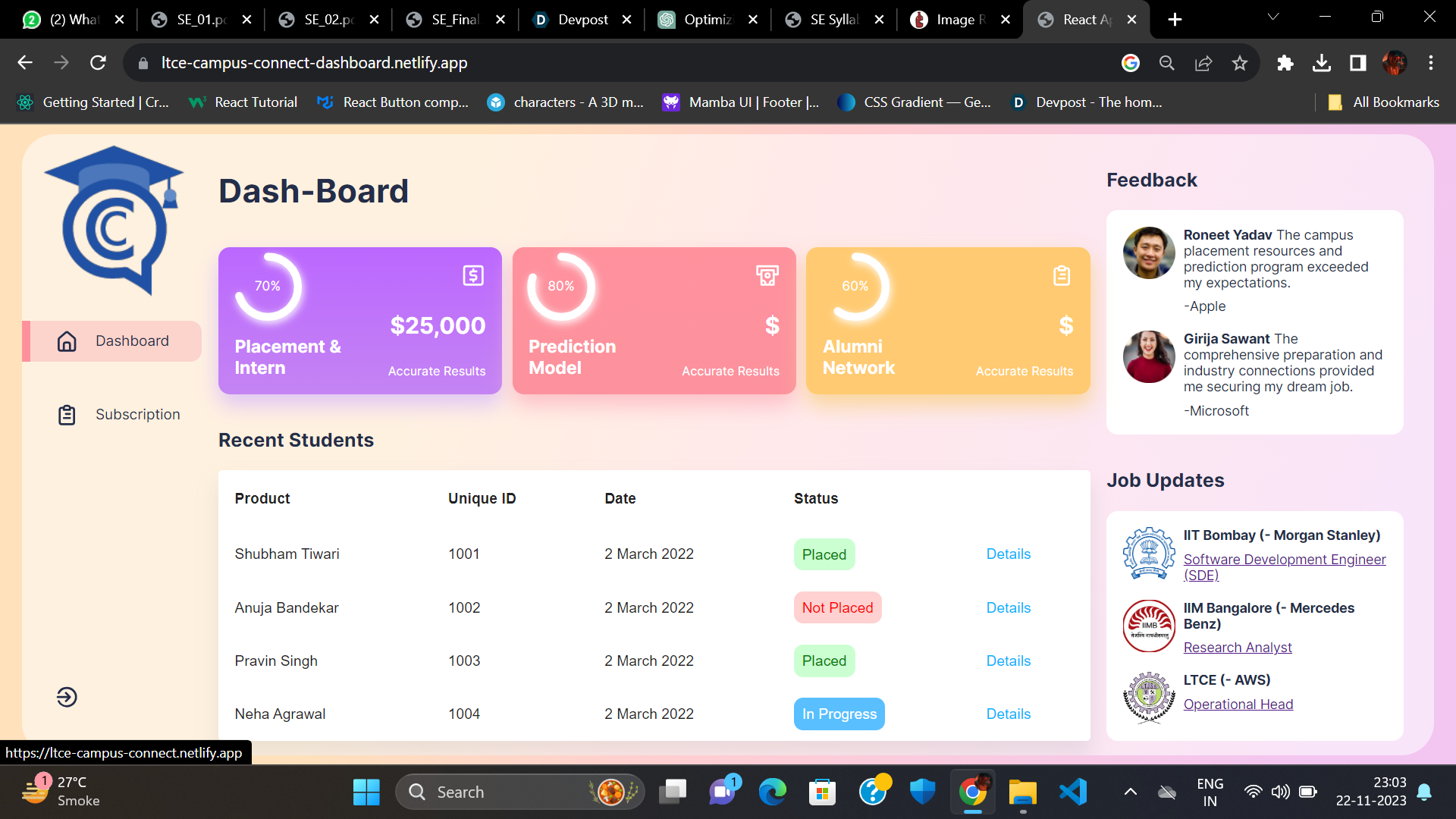Show hidden system tray icons
This screenshot has width=1456, height=819.
point(1130,792)
